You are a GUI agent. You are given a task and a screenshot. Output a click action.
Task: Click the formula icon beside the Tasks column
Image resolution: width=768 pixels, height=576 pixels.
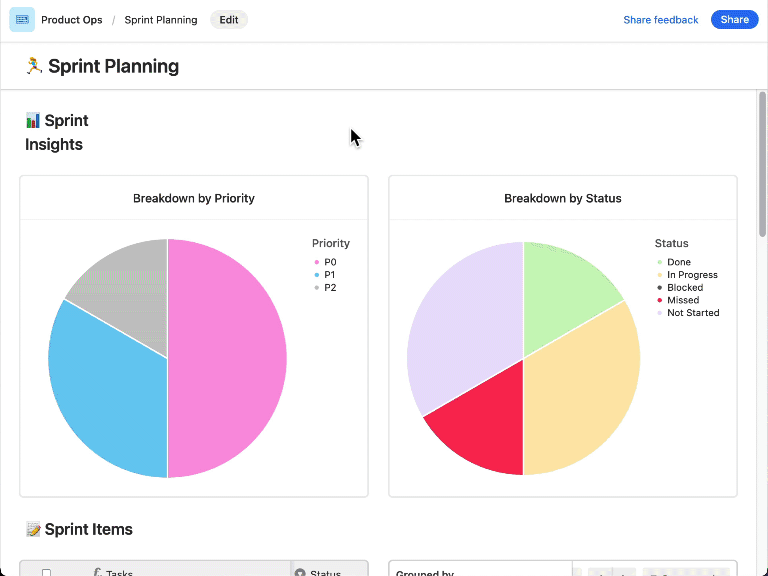click(97, 572)
